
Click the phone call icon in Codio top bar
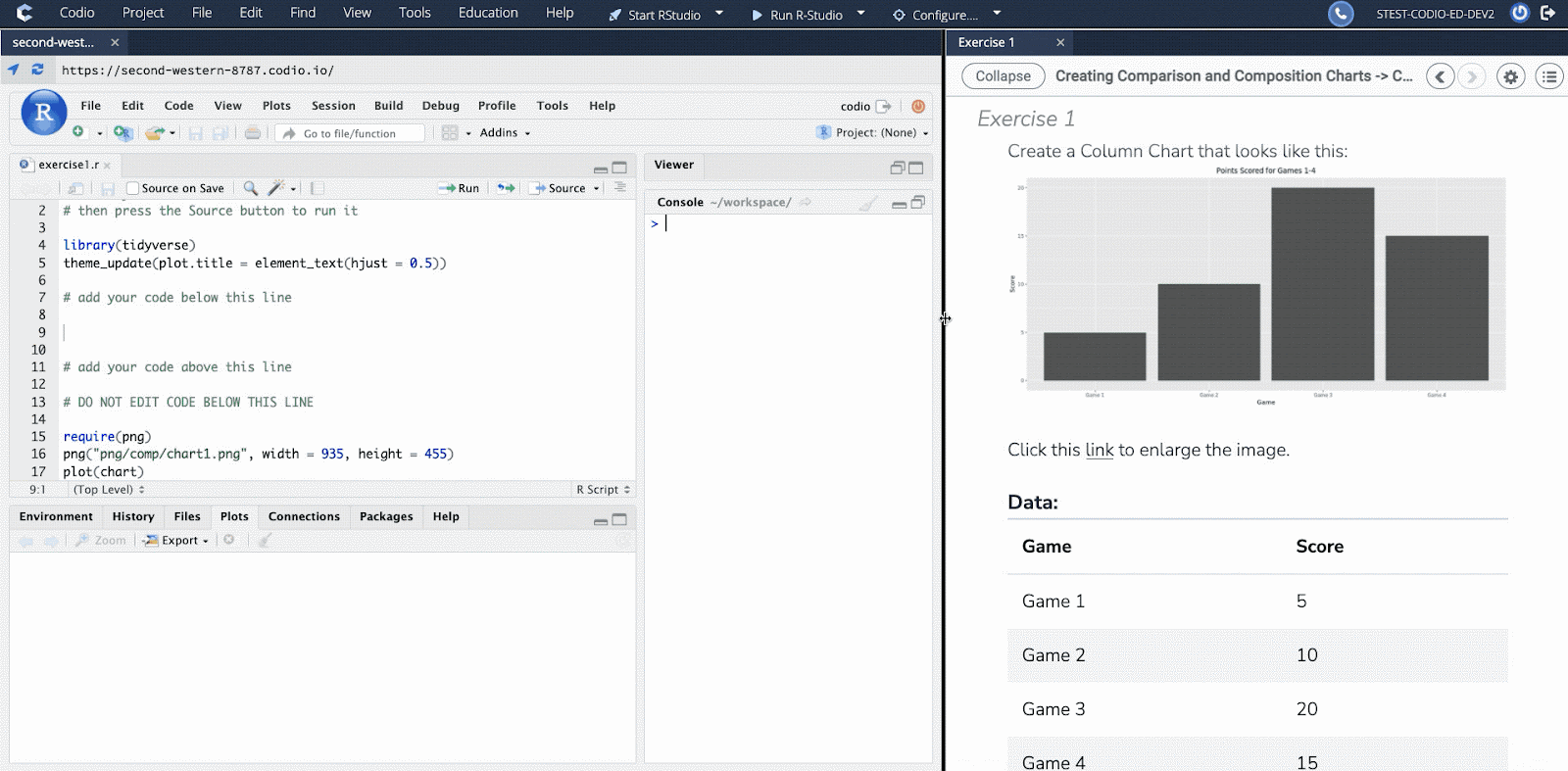click(x=1341, y=14)
